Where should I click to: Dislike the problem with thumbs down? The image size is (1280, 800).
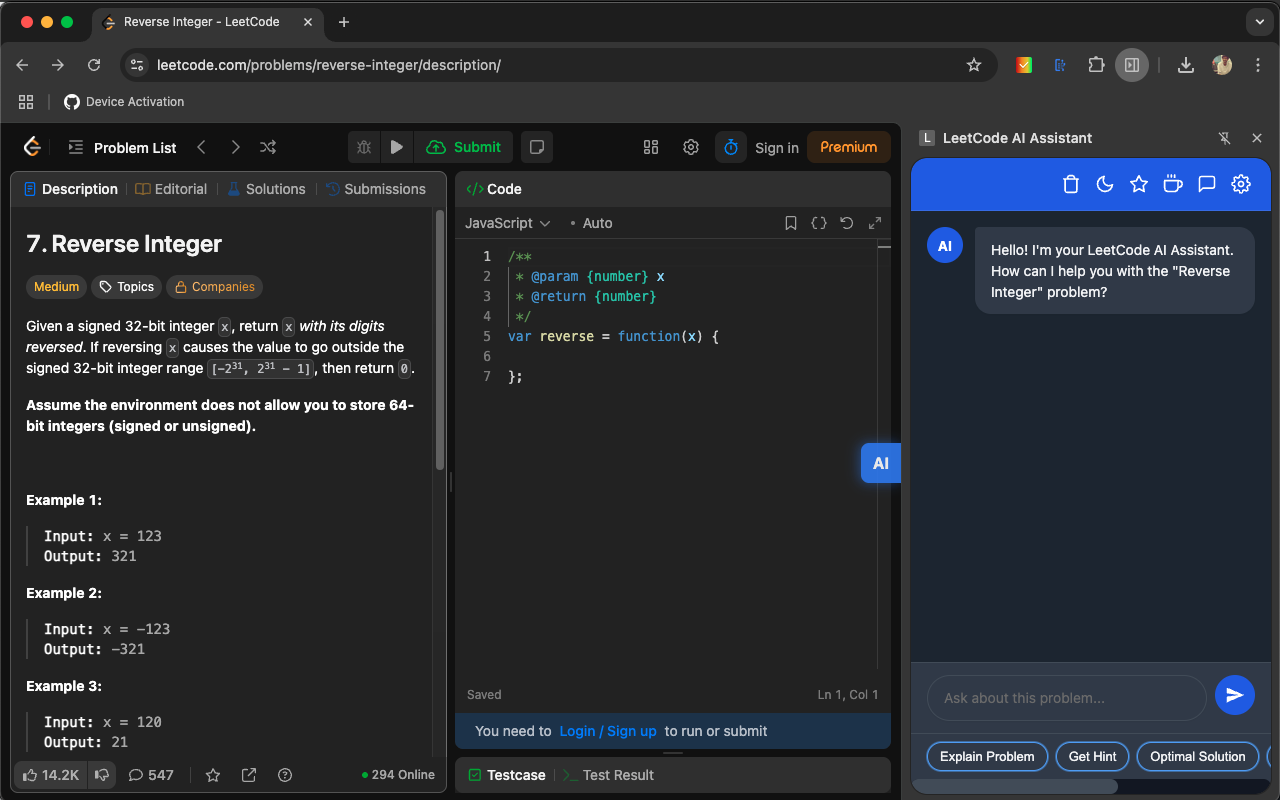(x=101, y=775)
